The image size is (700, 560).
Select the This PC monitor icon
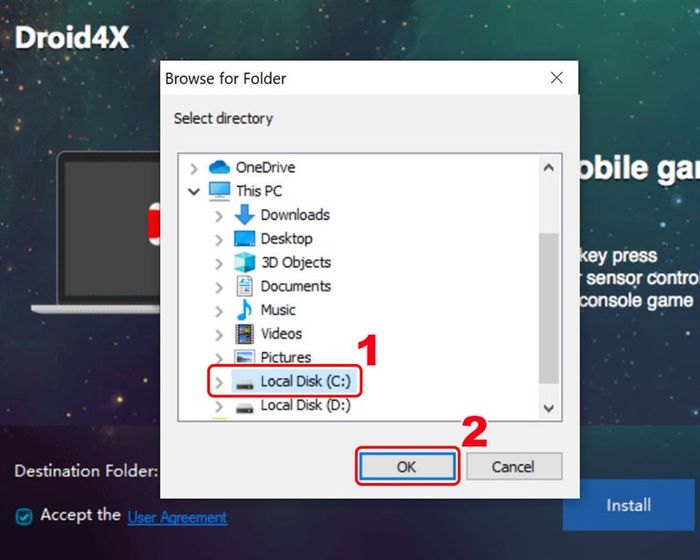[219, 191]
